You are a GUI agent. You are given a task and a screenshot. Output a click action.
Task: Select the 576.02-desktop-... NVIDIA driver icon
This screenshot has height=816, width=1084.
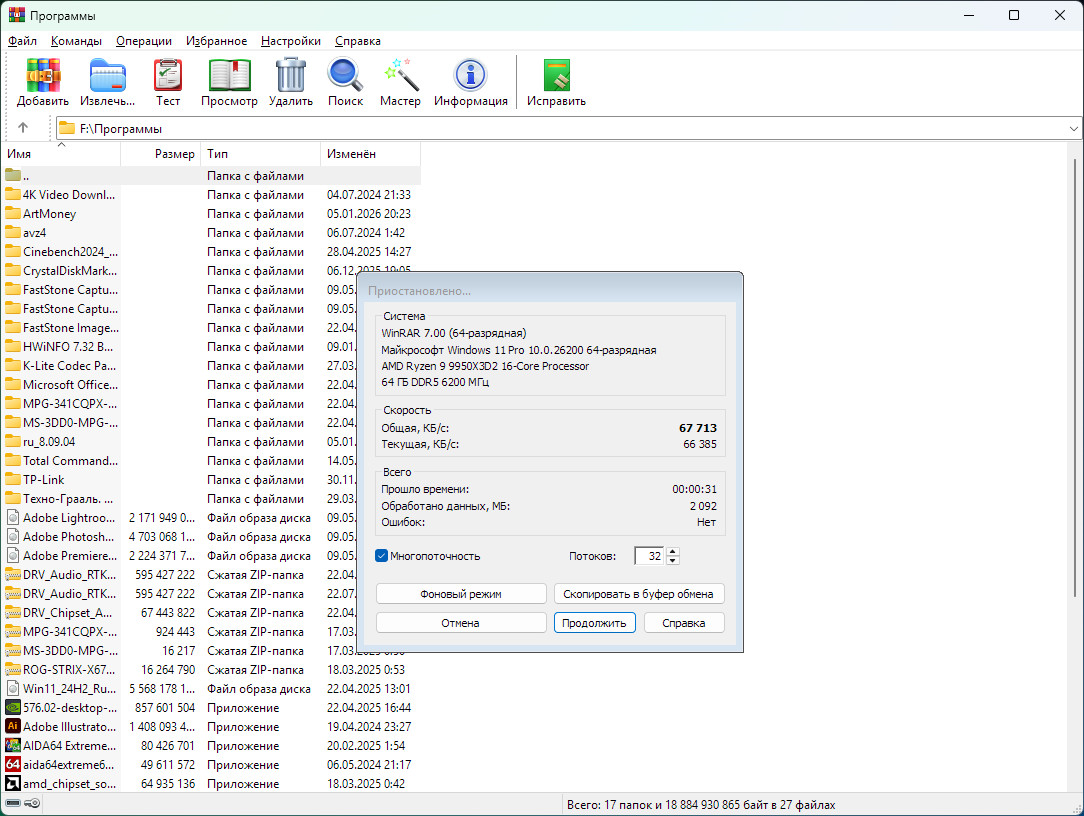tap(12, 707)
